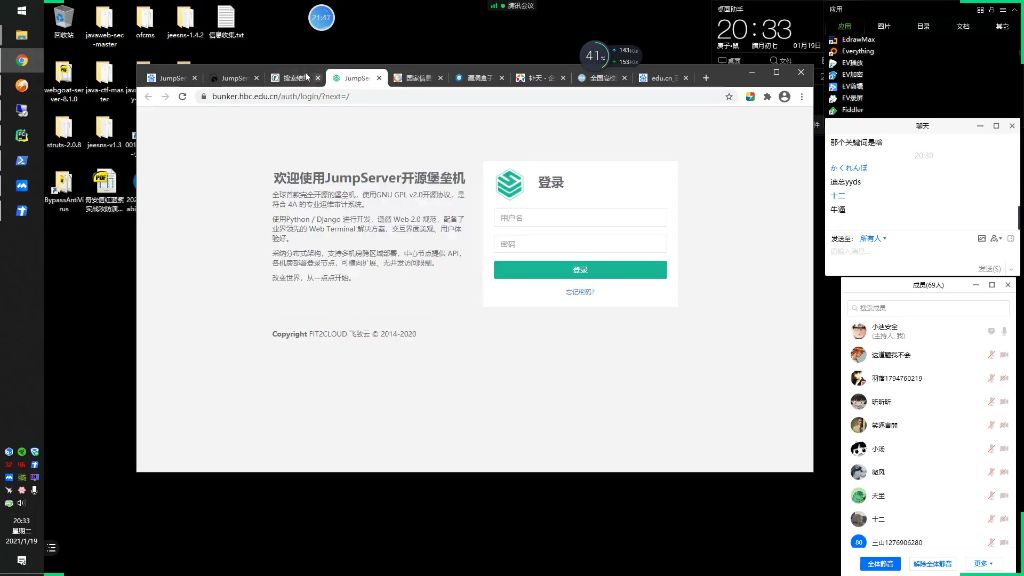
Task: Select member 这道题我不会 in list
Action: click(927, 355)
